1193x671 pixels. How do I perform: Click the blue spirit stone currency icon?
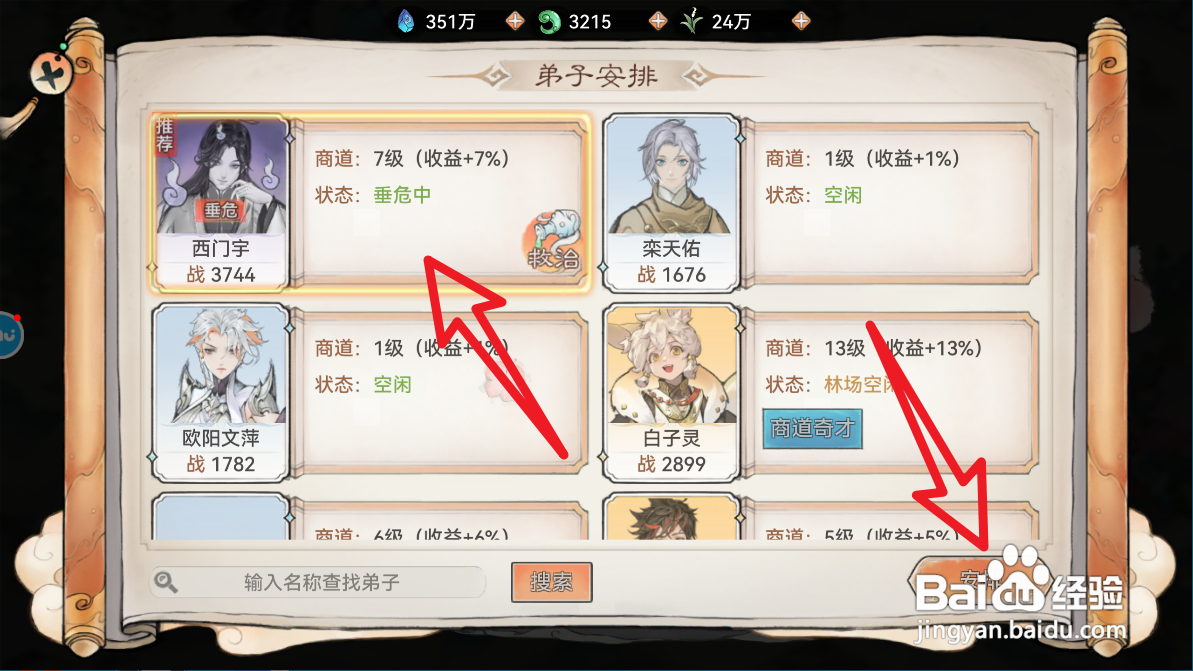click(406, 21)
